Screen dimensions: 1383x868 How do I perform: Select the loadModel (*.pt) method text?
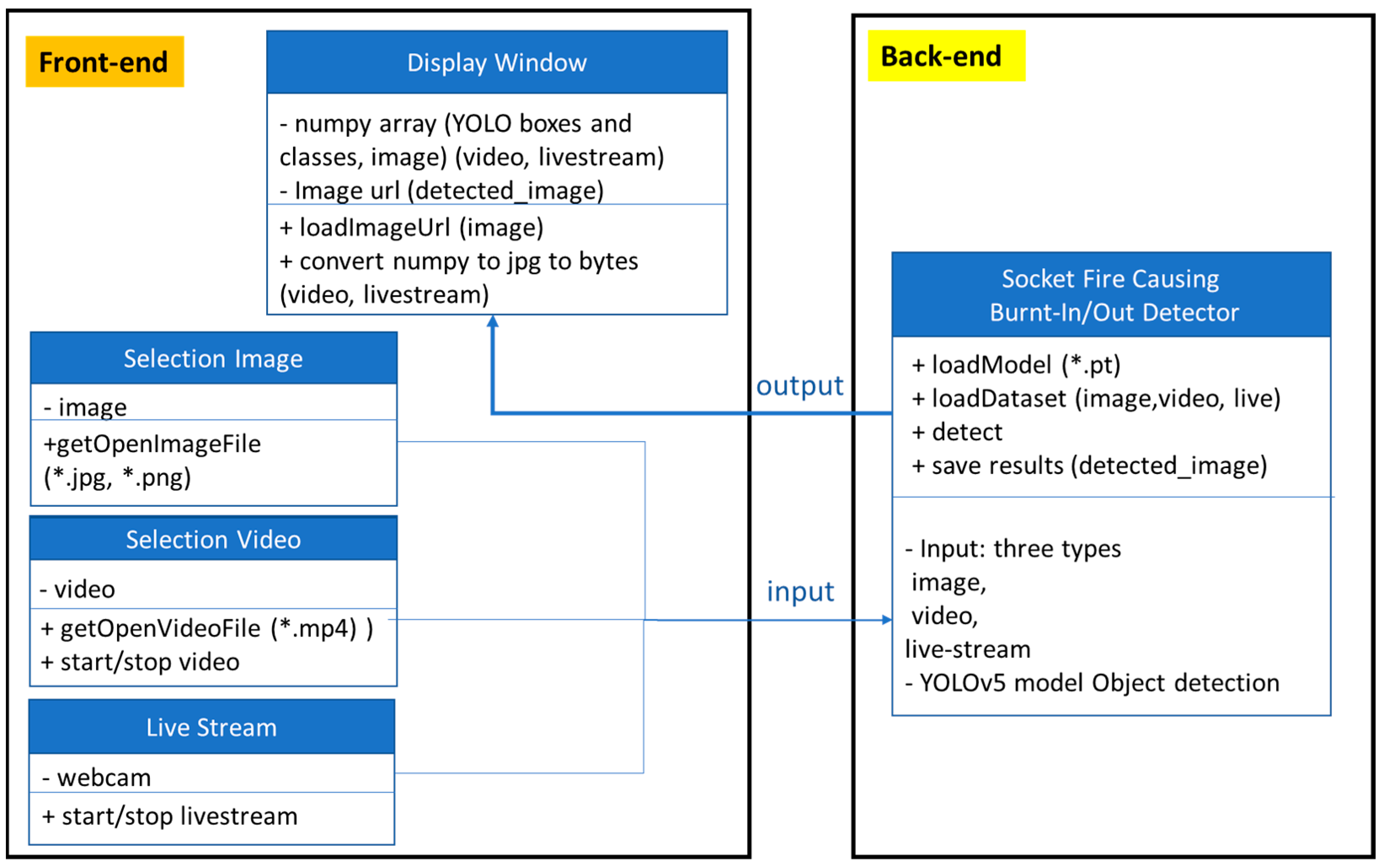click(x=1016, y=365)
